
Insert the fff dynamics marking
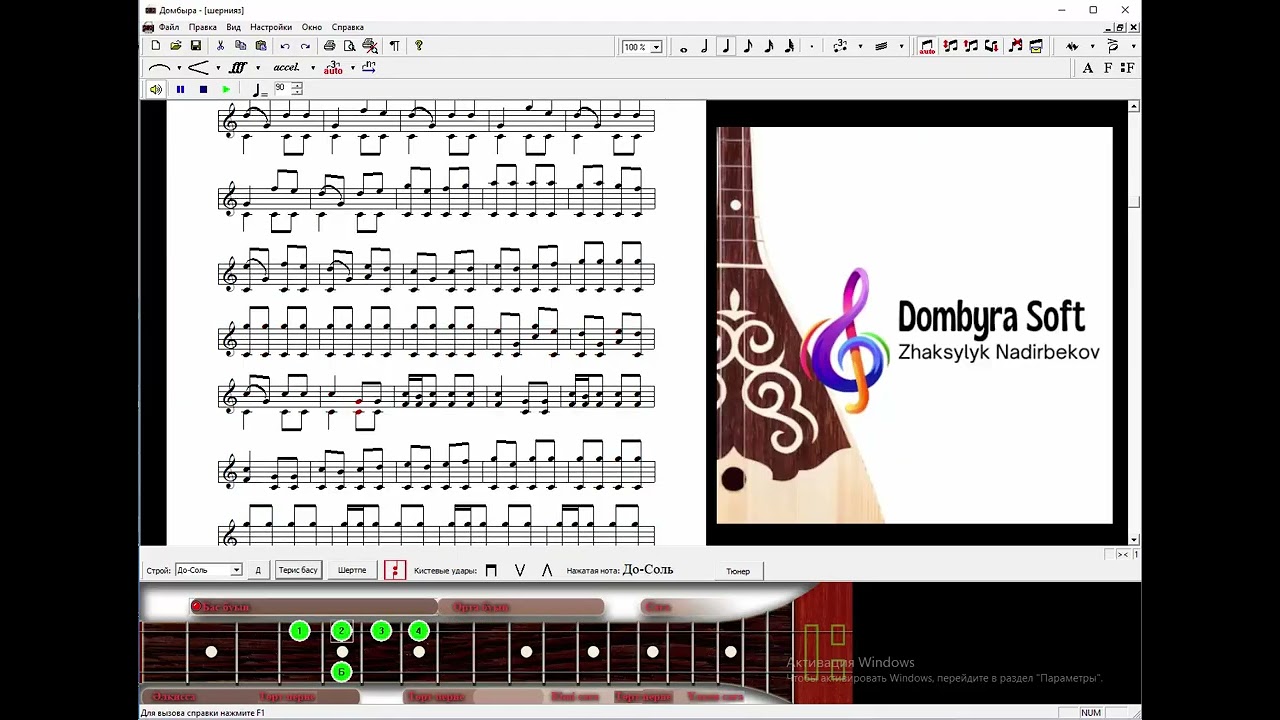[238, 68]
